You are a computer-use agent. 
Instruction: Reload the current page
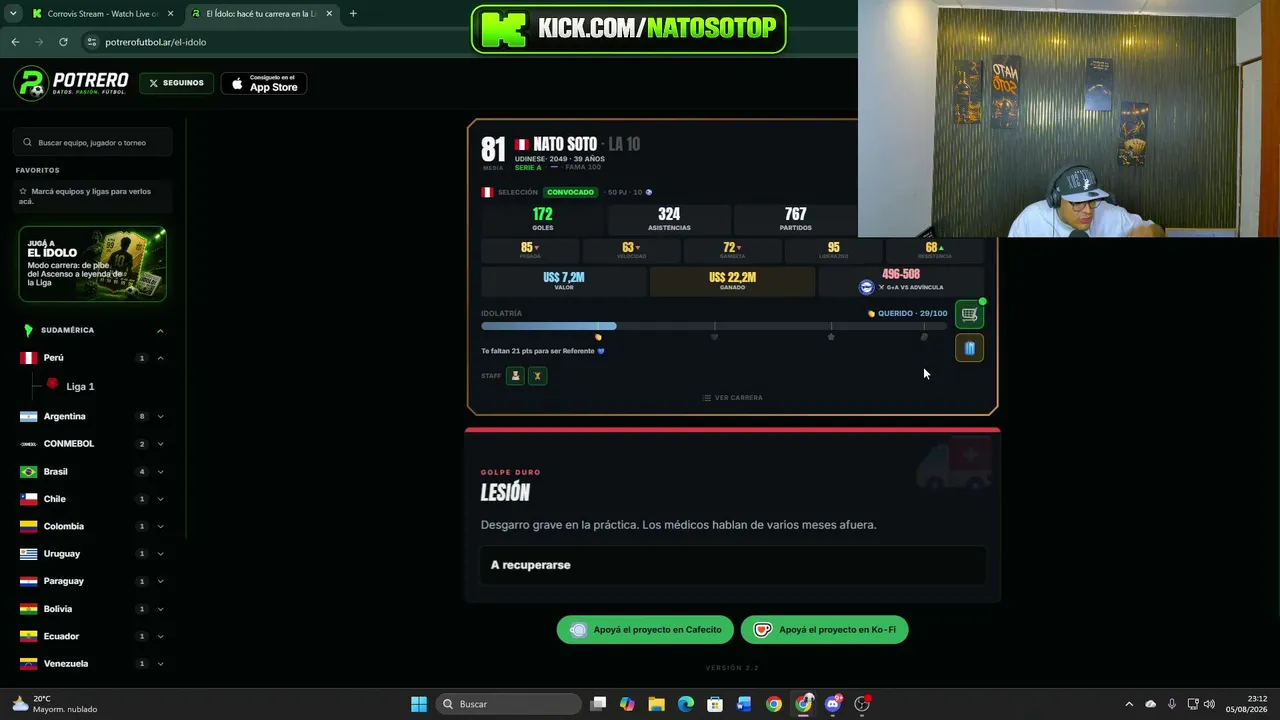(x=63, y=42)
